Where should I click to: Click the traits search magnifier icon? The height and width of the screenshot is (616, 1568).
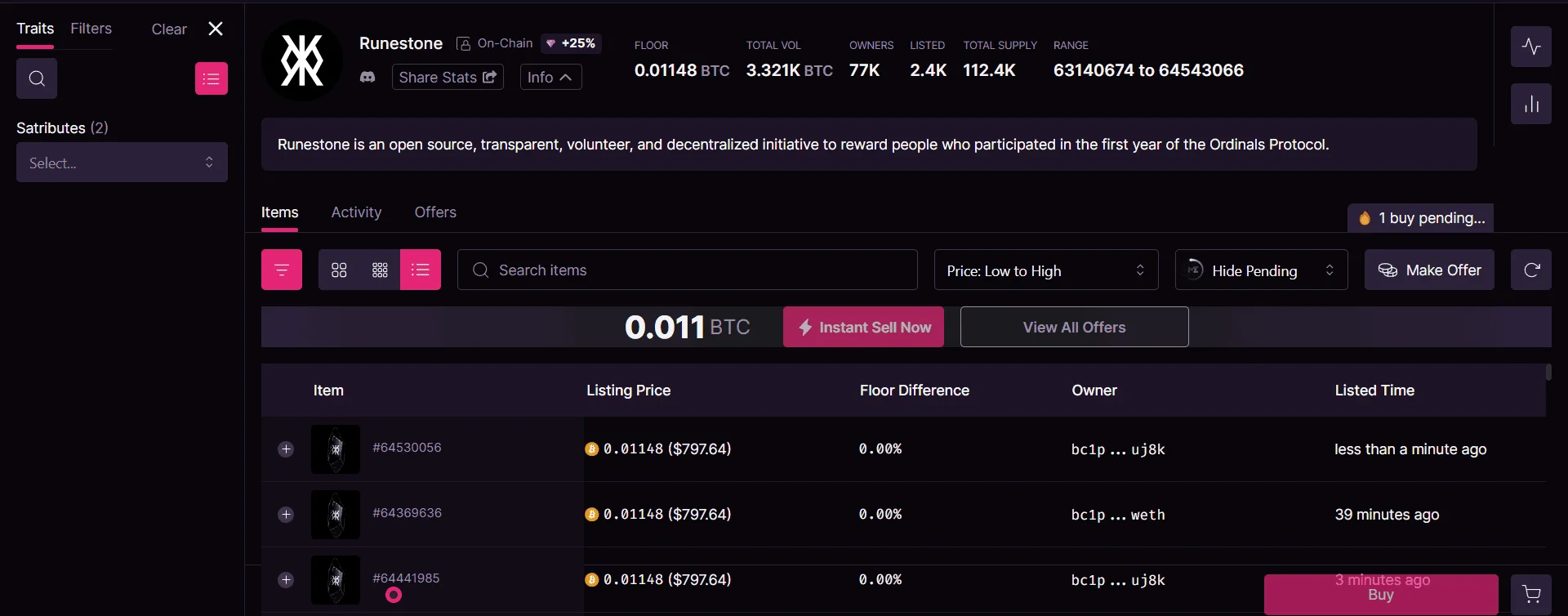pyautogui.click(x=37, y=78)
